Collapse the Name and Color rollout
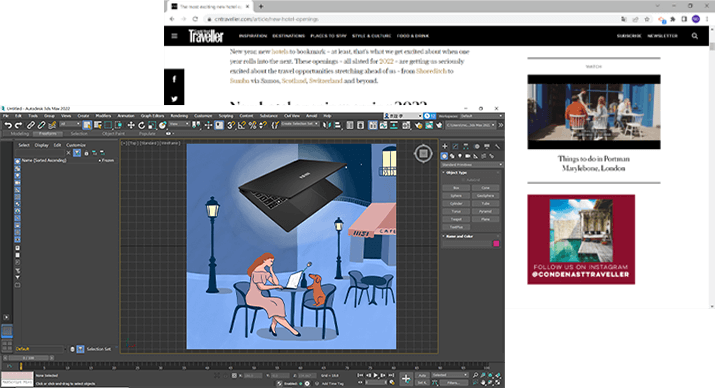715x388 pixels. pyautogui.click(x=458, y=236)
